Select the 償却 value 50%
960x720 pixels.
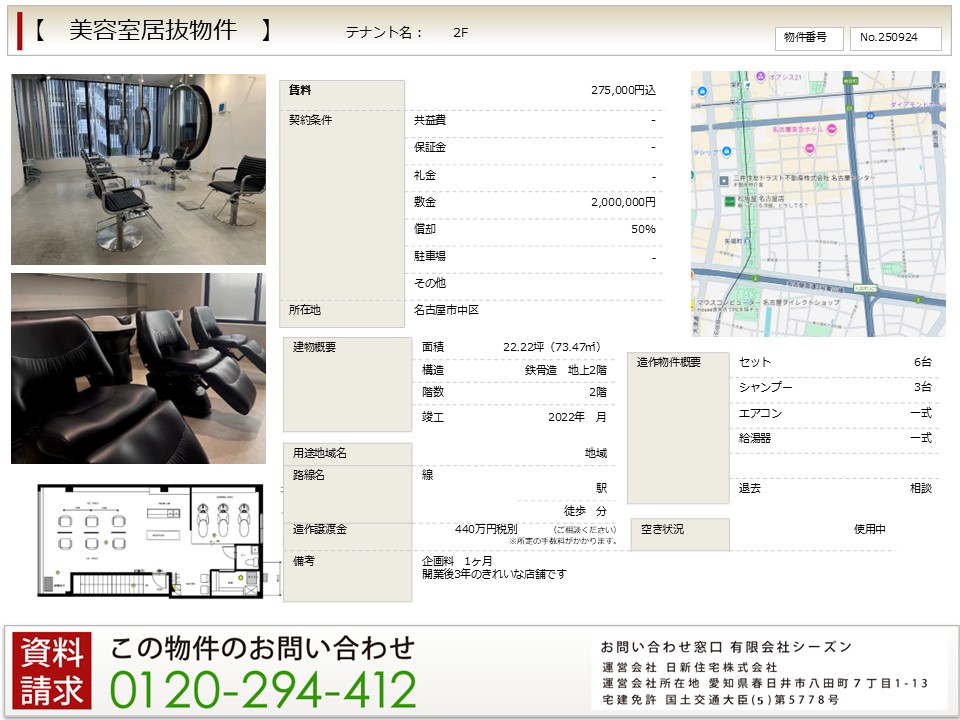[643, 229]
